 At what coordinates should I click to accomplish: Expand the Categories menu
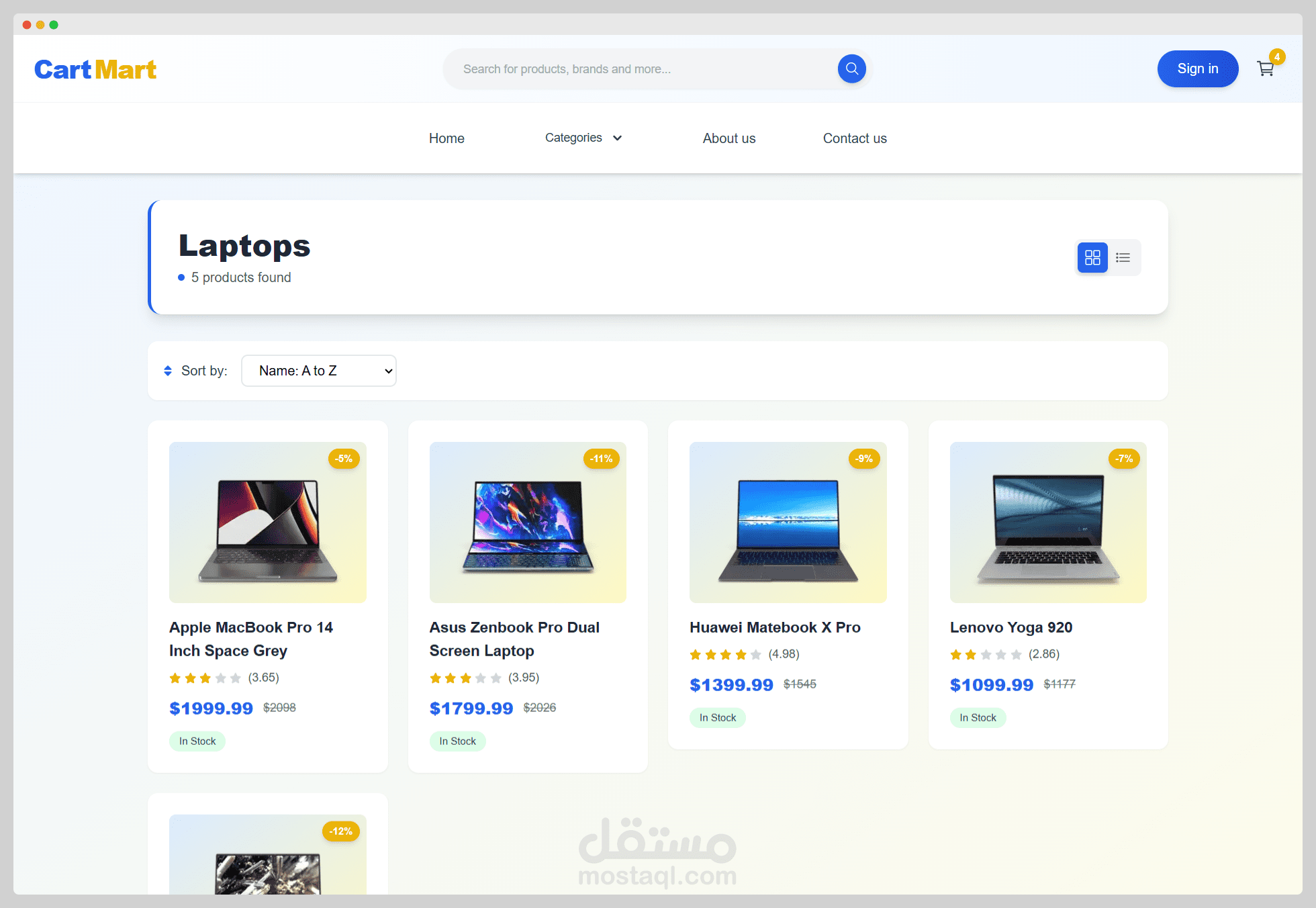[583, 138]
